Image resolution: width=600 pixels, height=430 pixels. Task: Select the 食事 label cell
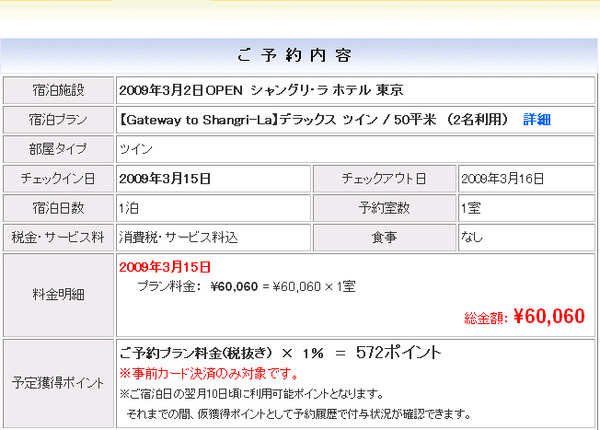pyautogui.click(x=384, y=238)
